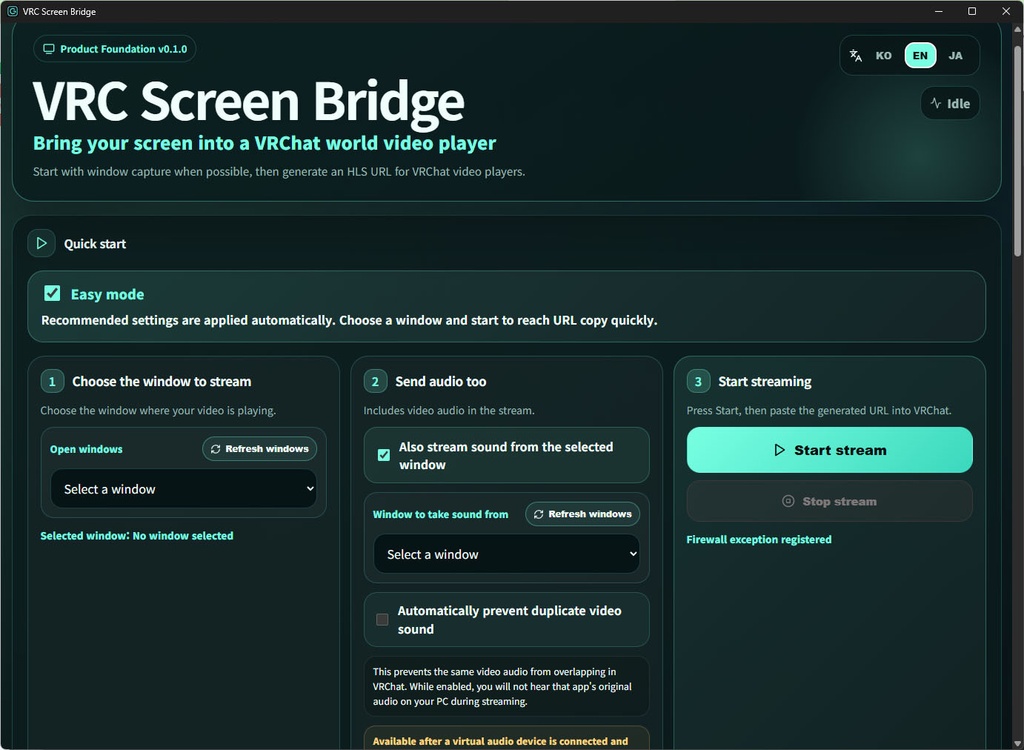Click Choose the window to stream heading
This screenshot has width=1024, height=750.
tap(161, 382)
